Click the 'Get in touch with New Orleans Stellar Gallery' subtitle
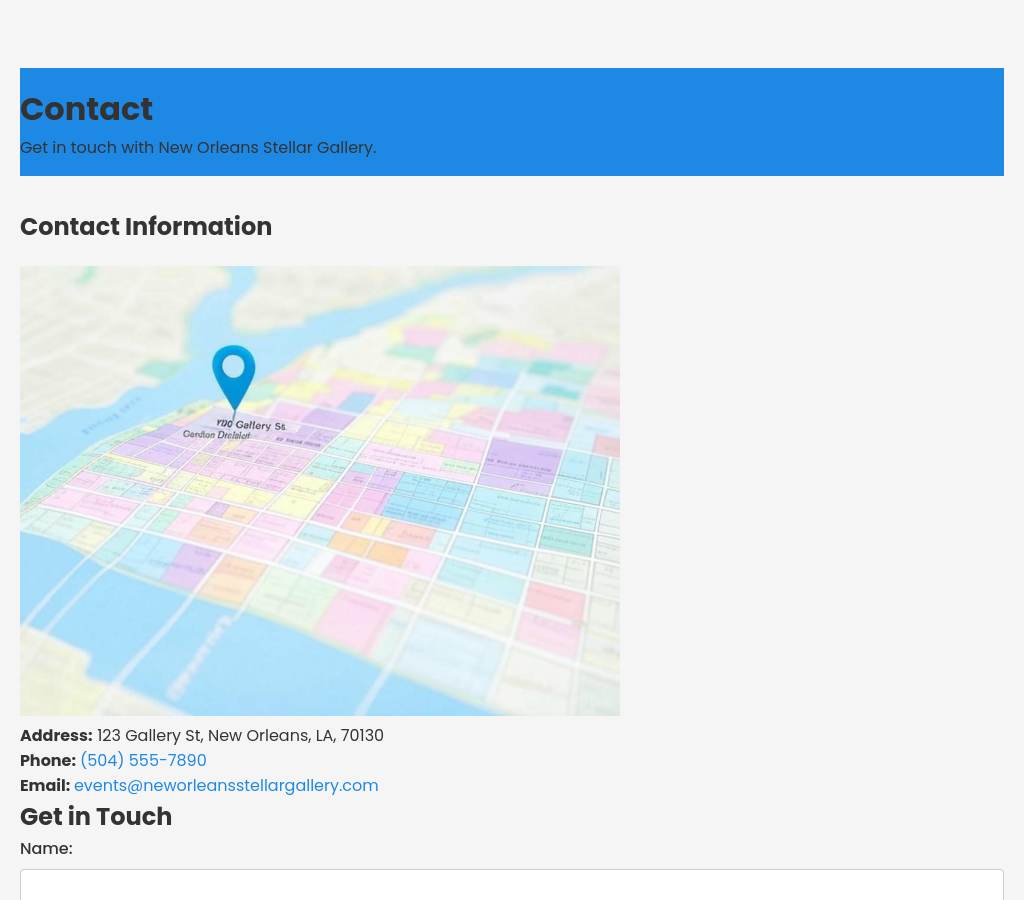The width and height of the screenshot is (1024, 900). (x=198, y=147)
